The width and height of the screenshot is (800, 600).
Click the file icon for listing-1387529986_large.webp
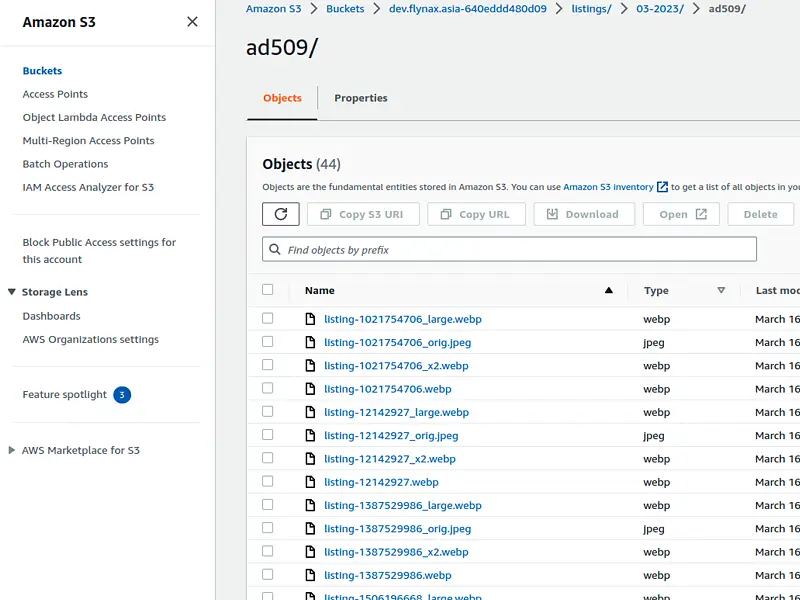tap(310, 506)
